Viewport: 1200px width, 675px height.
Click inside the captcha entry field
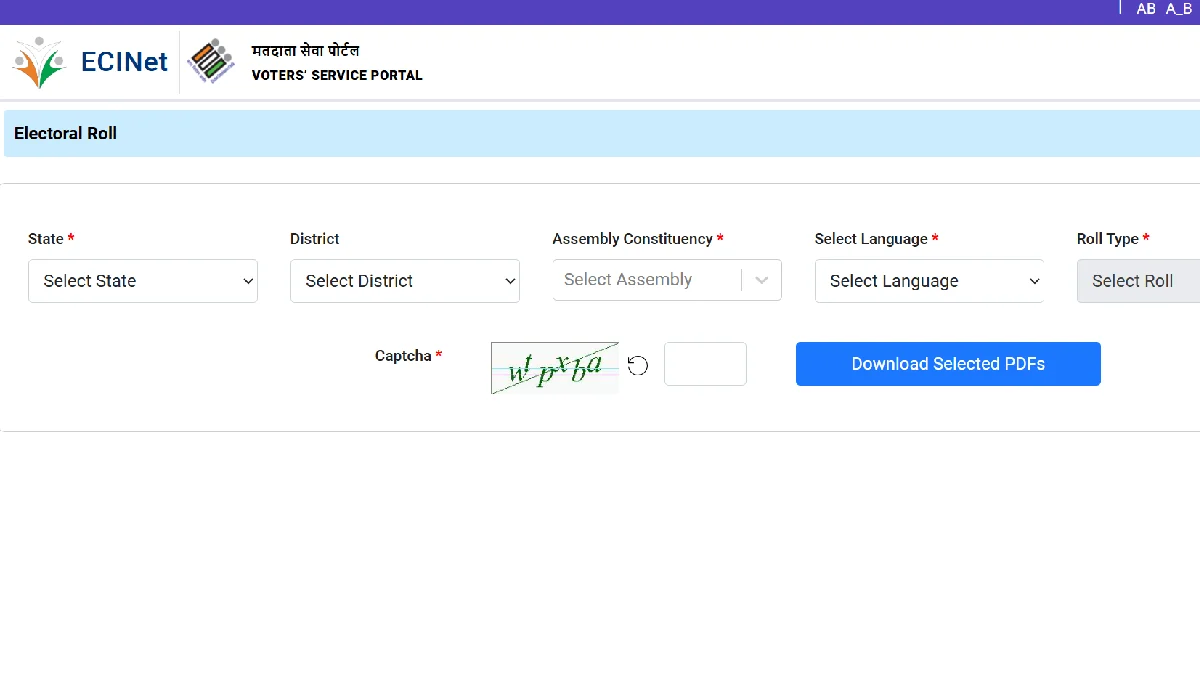coord(705,364)
